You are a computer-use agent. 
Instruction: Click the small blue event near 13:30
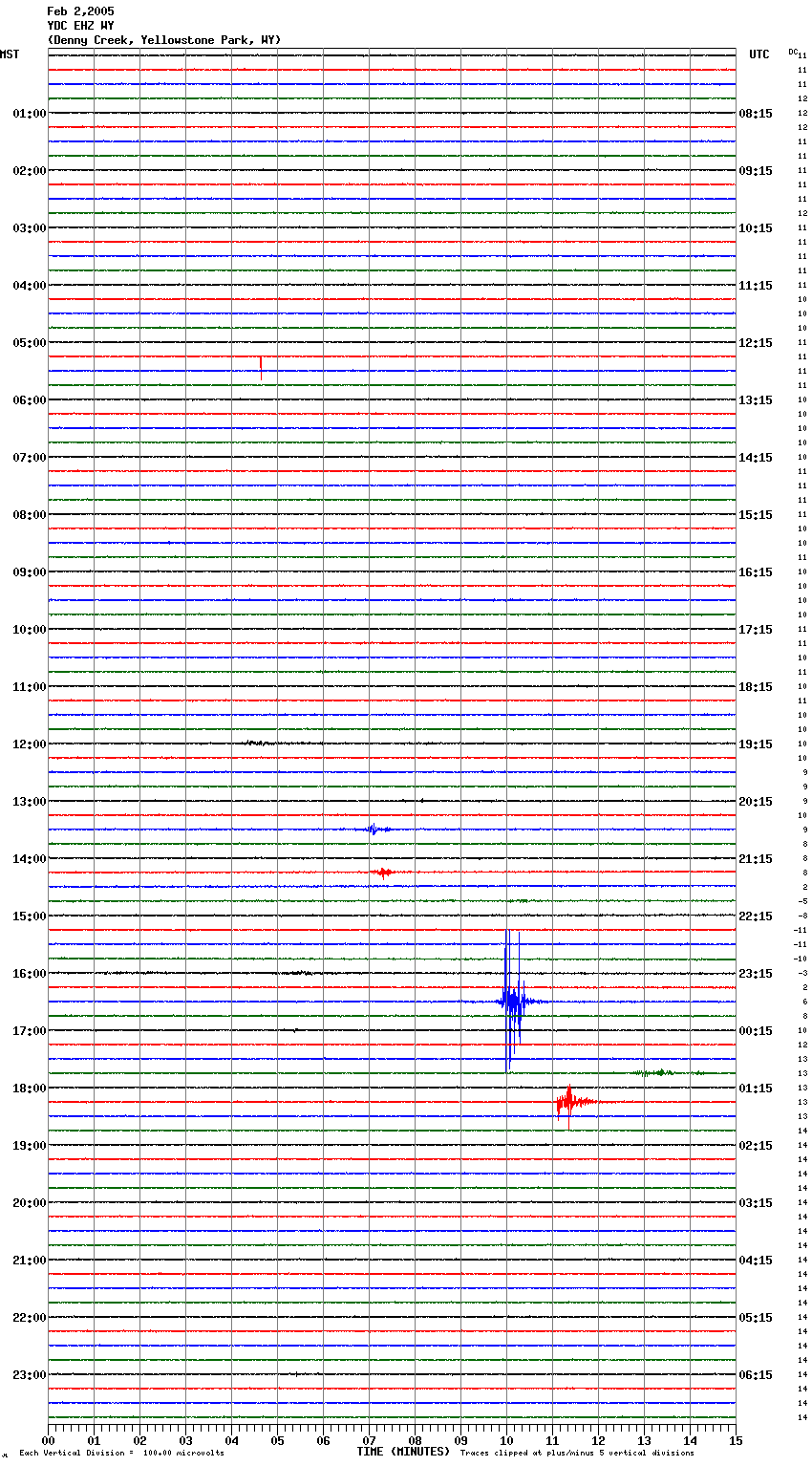coord(374,830)
